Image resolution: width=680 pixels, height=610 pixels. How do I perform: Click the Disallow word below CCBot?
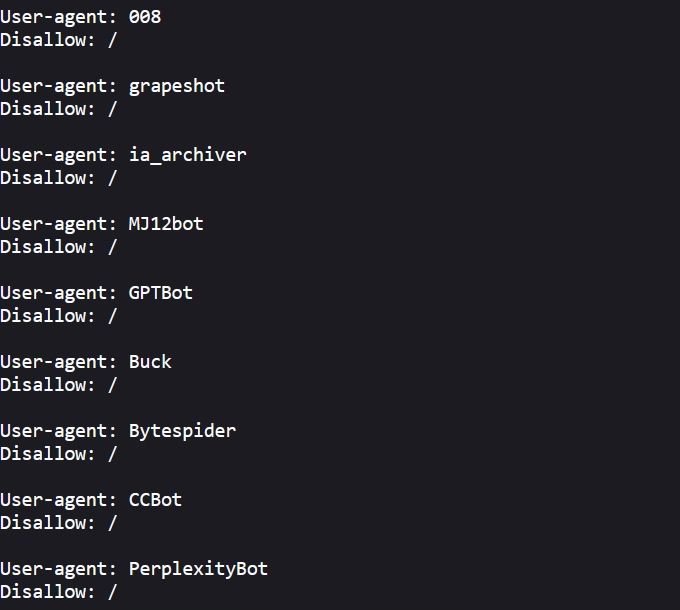(x=43, y=523)
